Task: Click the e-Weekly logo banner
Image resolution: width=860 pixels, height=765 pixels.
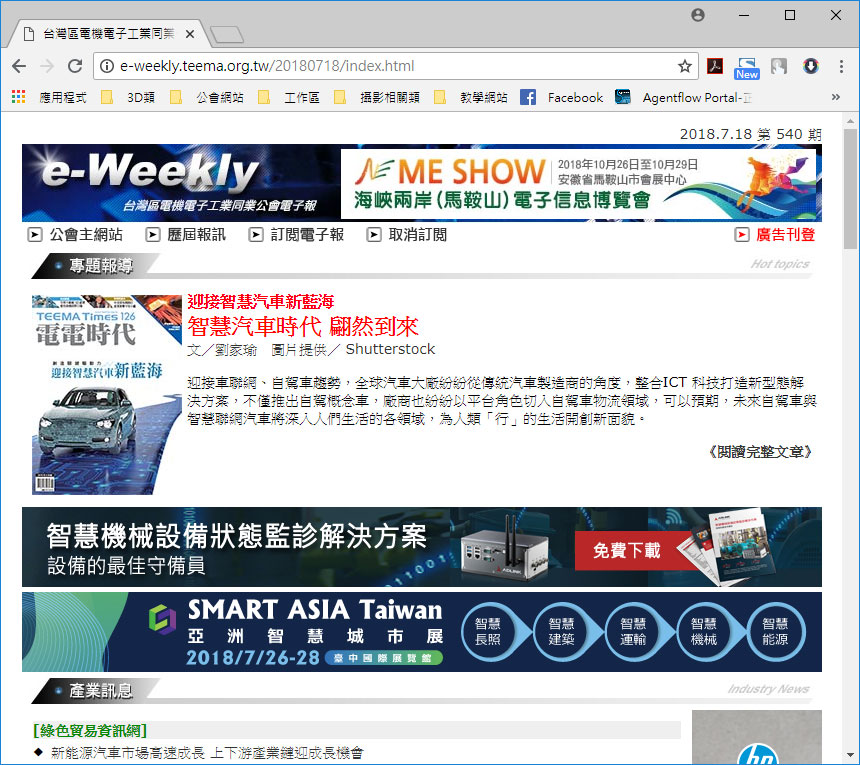Action: pyautogui.click(x=181, y=183)
